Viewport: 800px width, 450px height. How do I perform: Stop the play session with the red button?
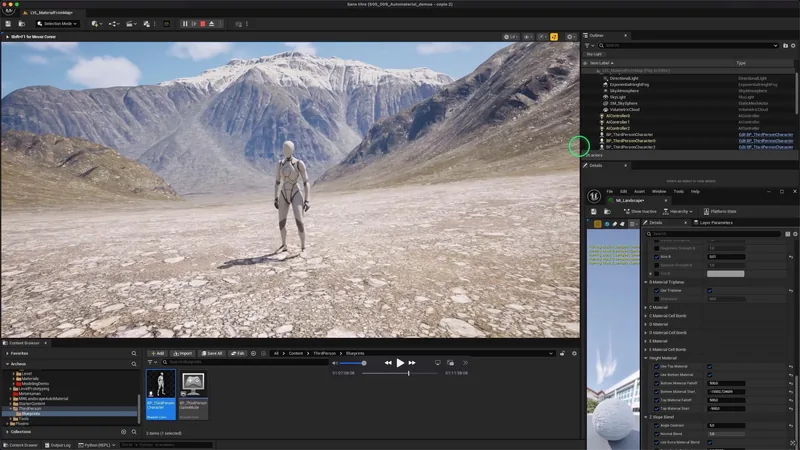click(x=203, y=23)
